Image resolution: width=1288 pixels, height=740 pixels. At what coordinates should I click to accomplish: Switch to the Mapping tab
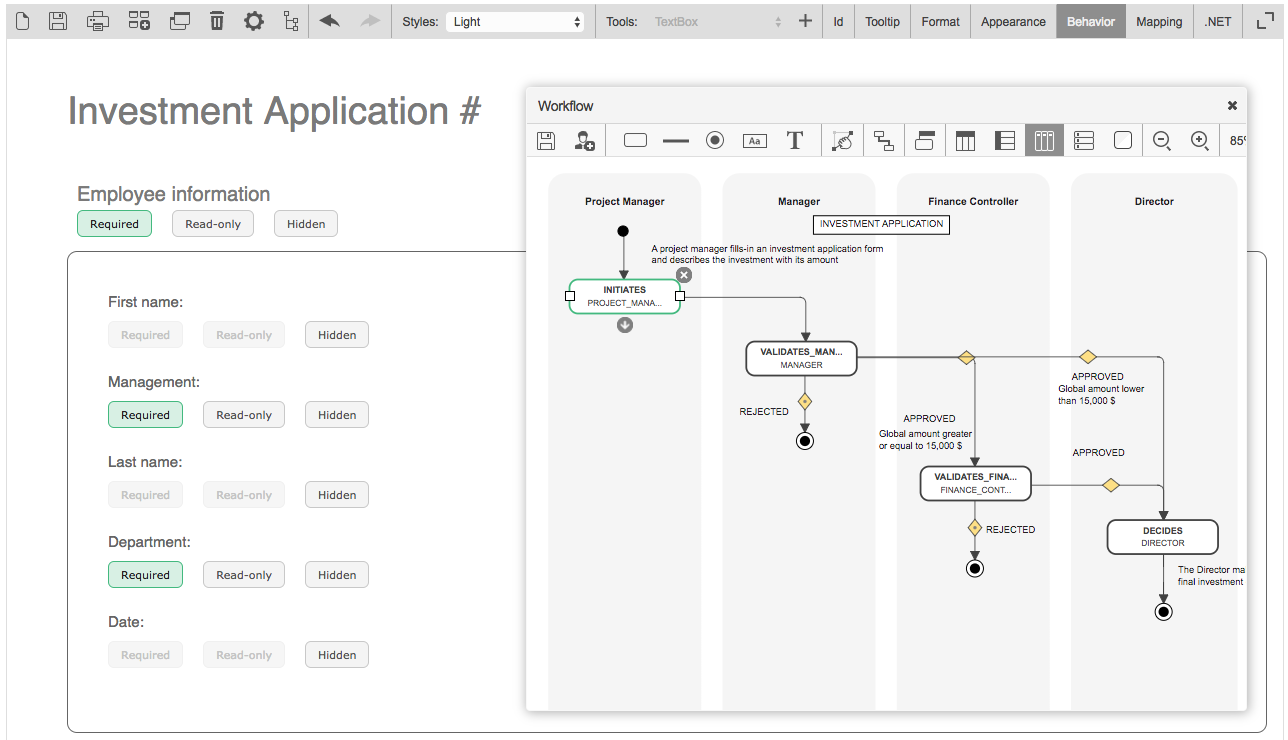tap(1159, 21)
